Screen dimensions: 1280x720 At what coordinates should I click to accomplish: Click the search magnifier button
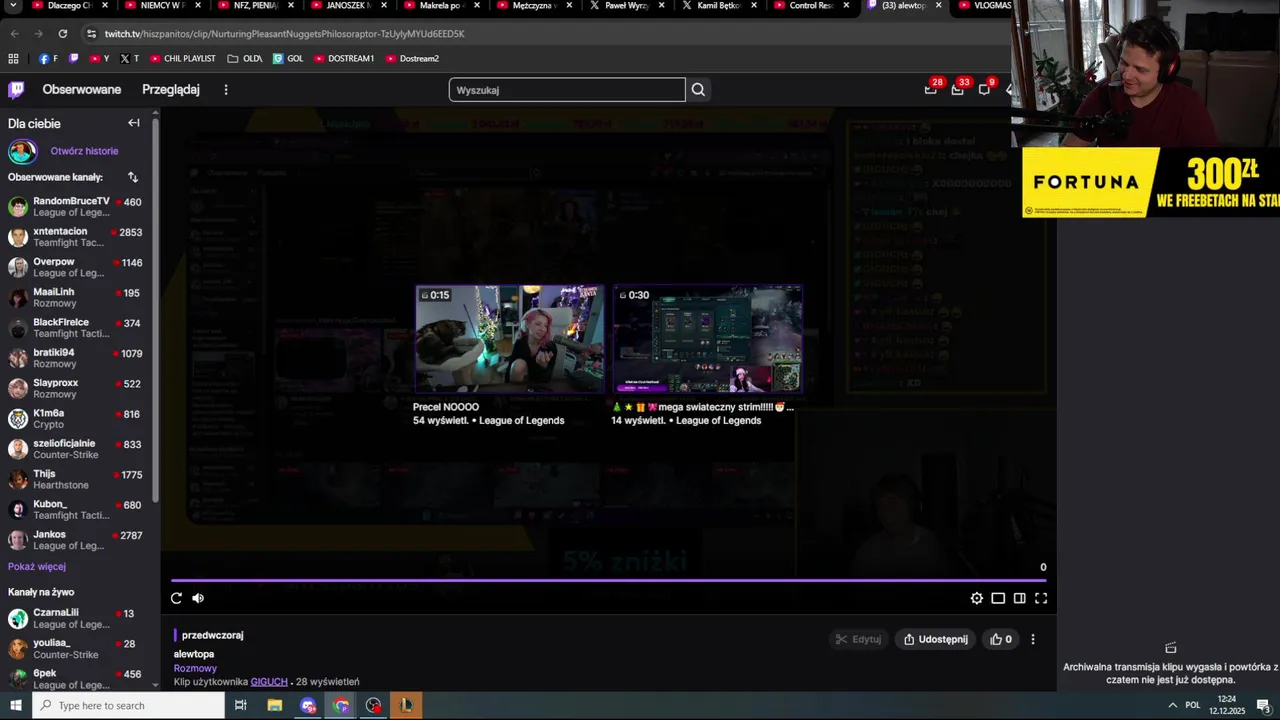(698, 90)
